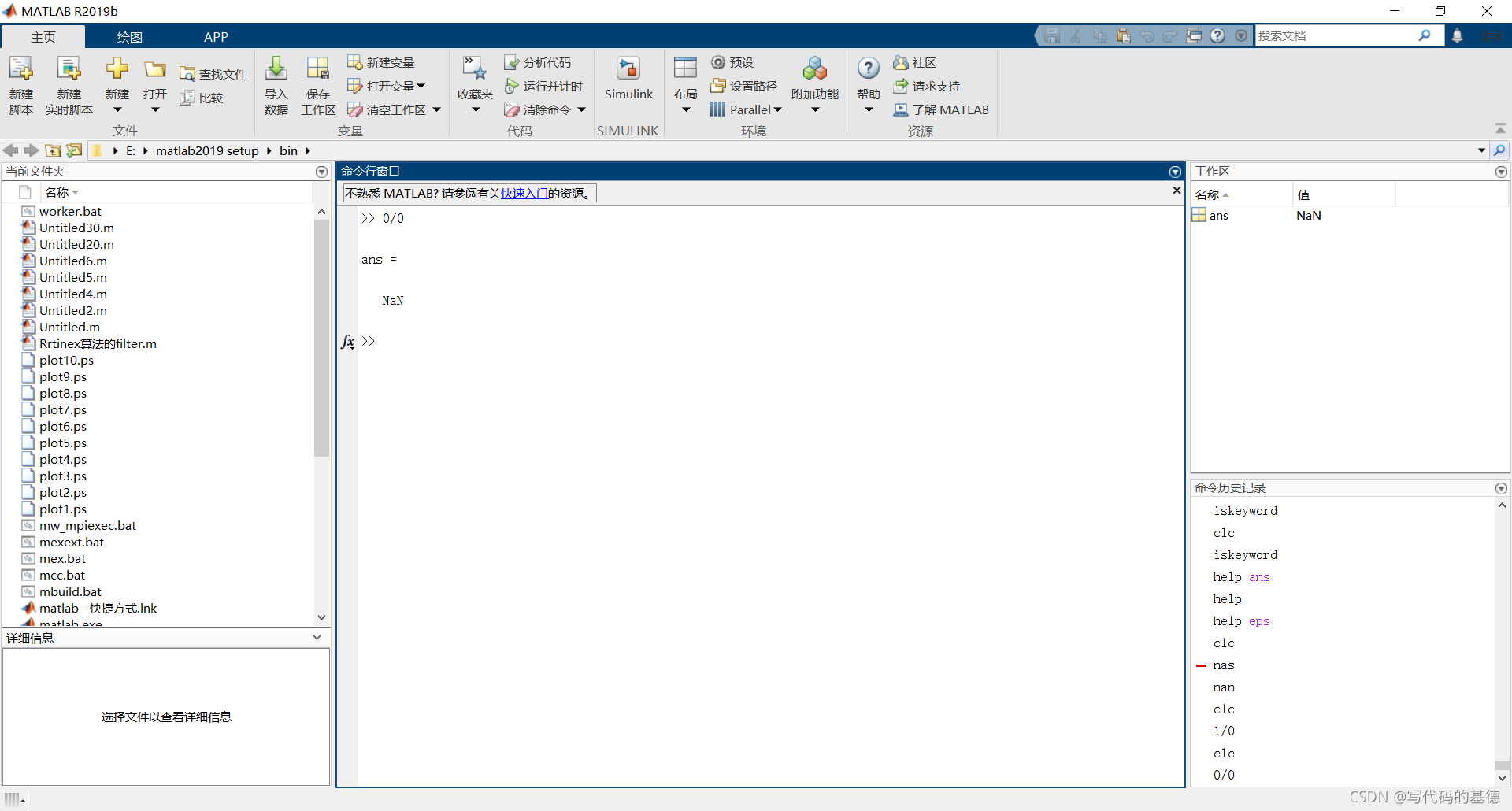Open 命令历史记录 panel actions menu

[1501, 488]
